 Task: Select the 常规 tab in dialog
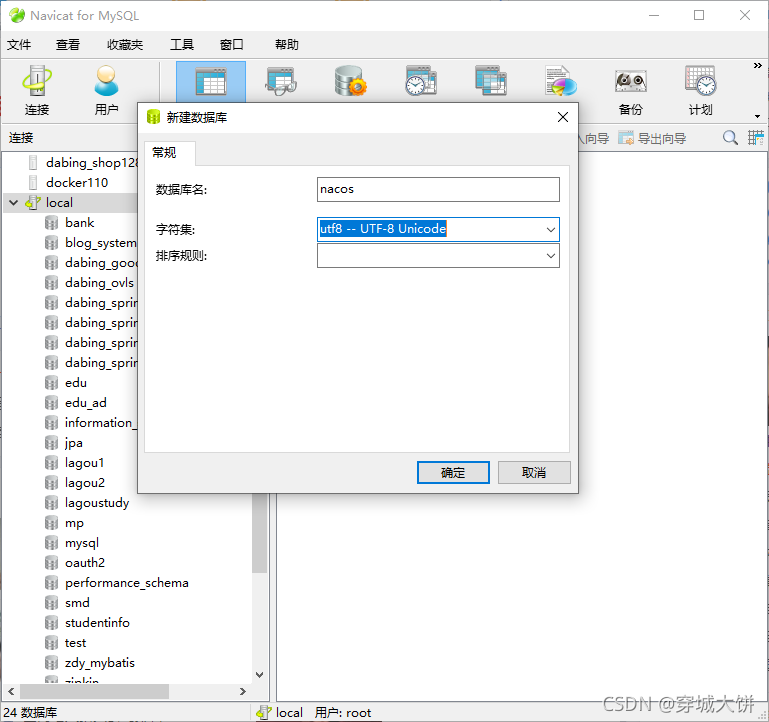(x=169, y=153)
